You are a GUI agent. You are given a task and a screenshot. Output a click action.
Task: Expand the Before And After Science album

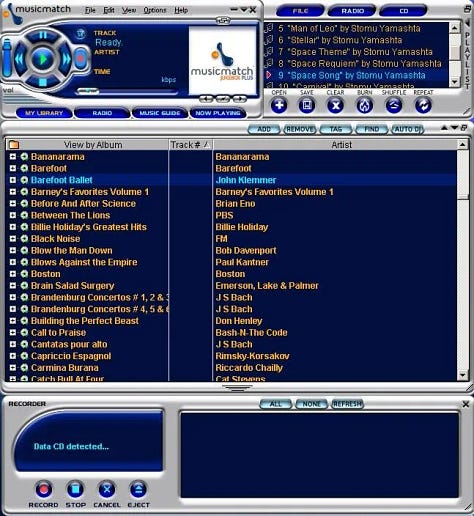coord(13,203)
